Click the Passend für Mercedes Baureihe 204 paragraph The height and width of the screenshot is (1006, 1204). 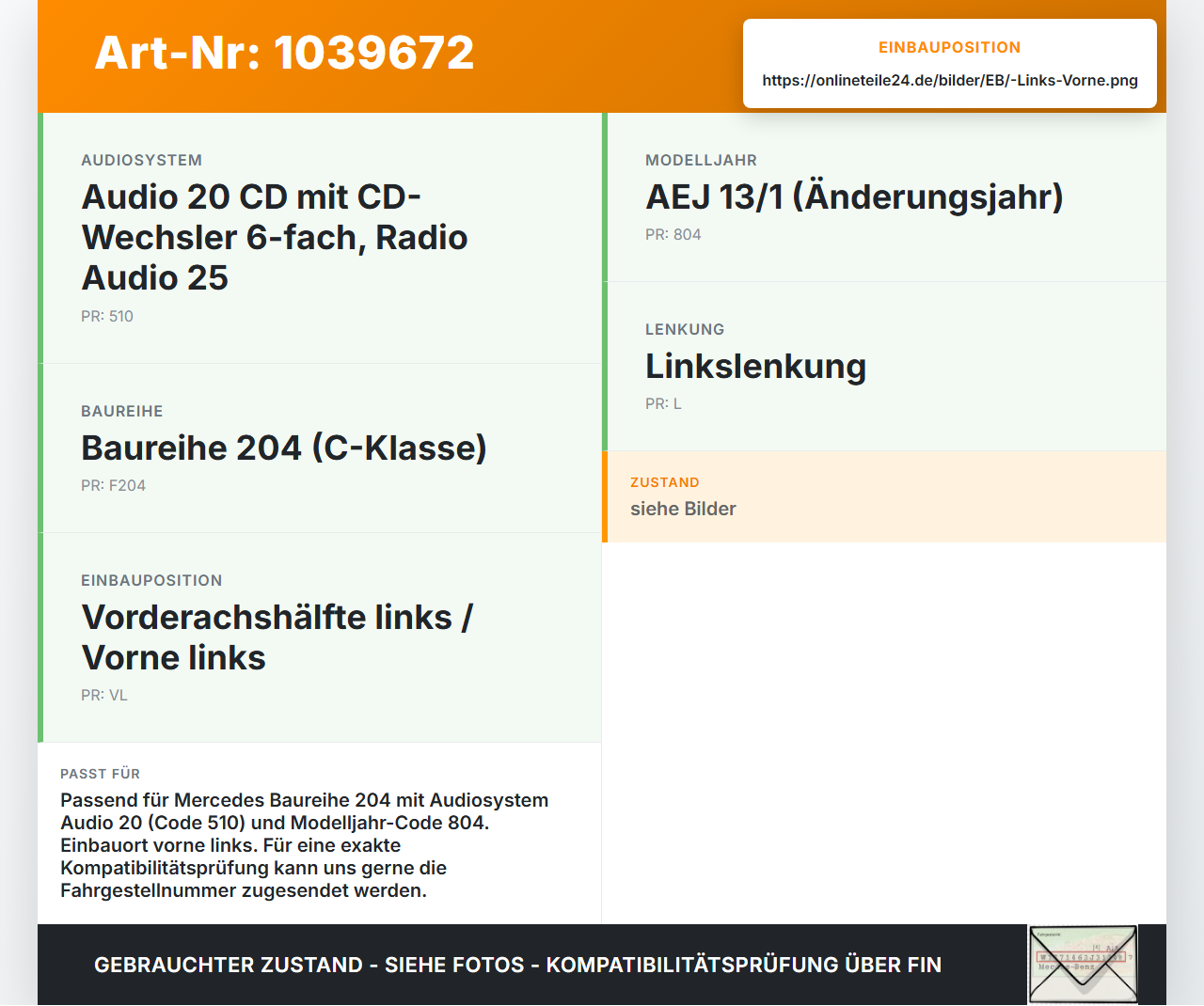coord(305,845)
